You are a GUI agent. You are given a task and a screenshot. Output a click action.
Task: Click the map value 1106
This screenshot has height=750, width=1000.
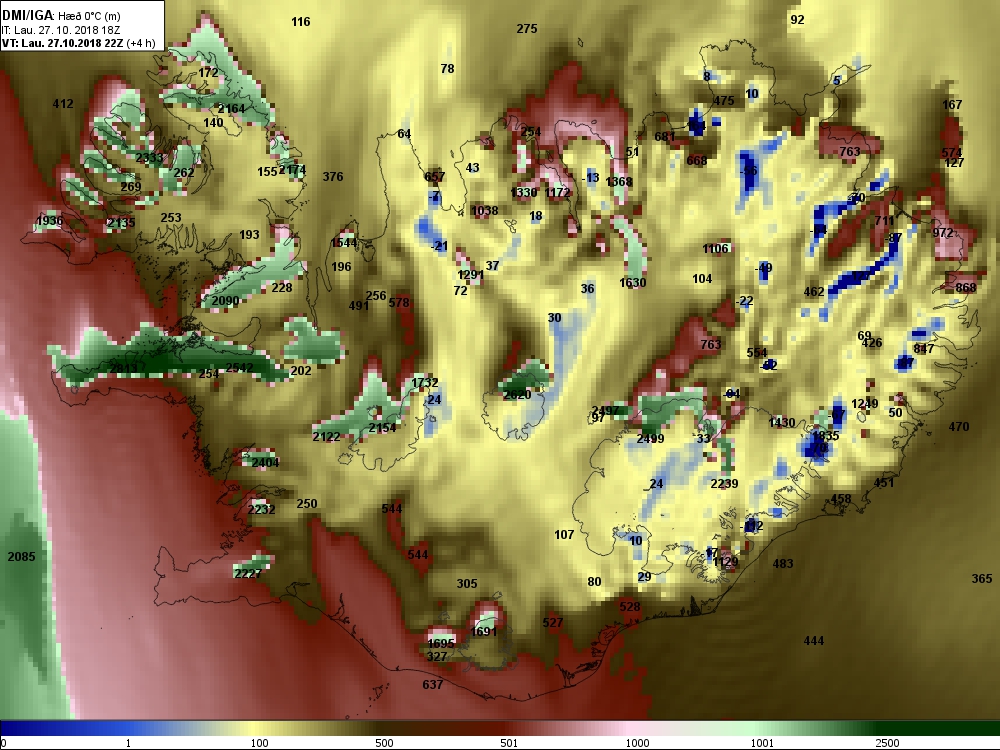click(x=715, y=249)
